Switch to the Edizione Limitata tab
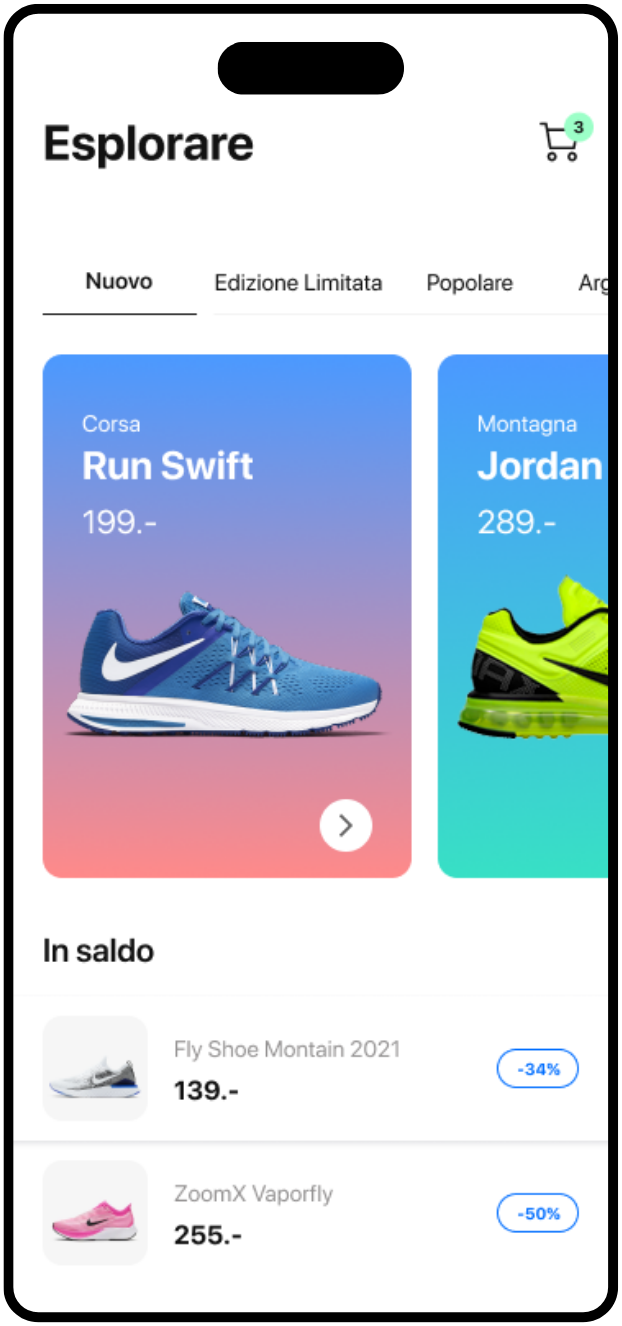Screen dimensions: 622x1326 point(298,283)
